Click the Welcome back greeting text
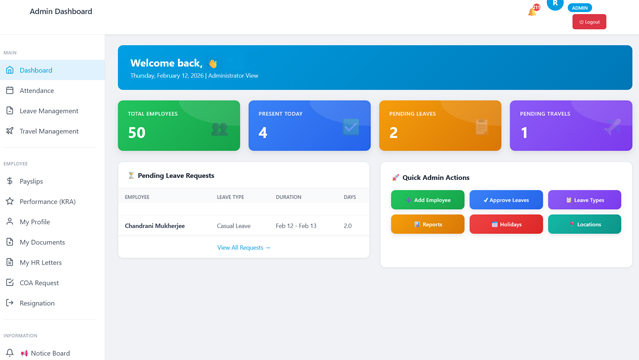Image resolution: width=639 pixels, height=360 pixels. tap(166, 63)
